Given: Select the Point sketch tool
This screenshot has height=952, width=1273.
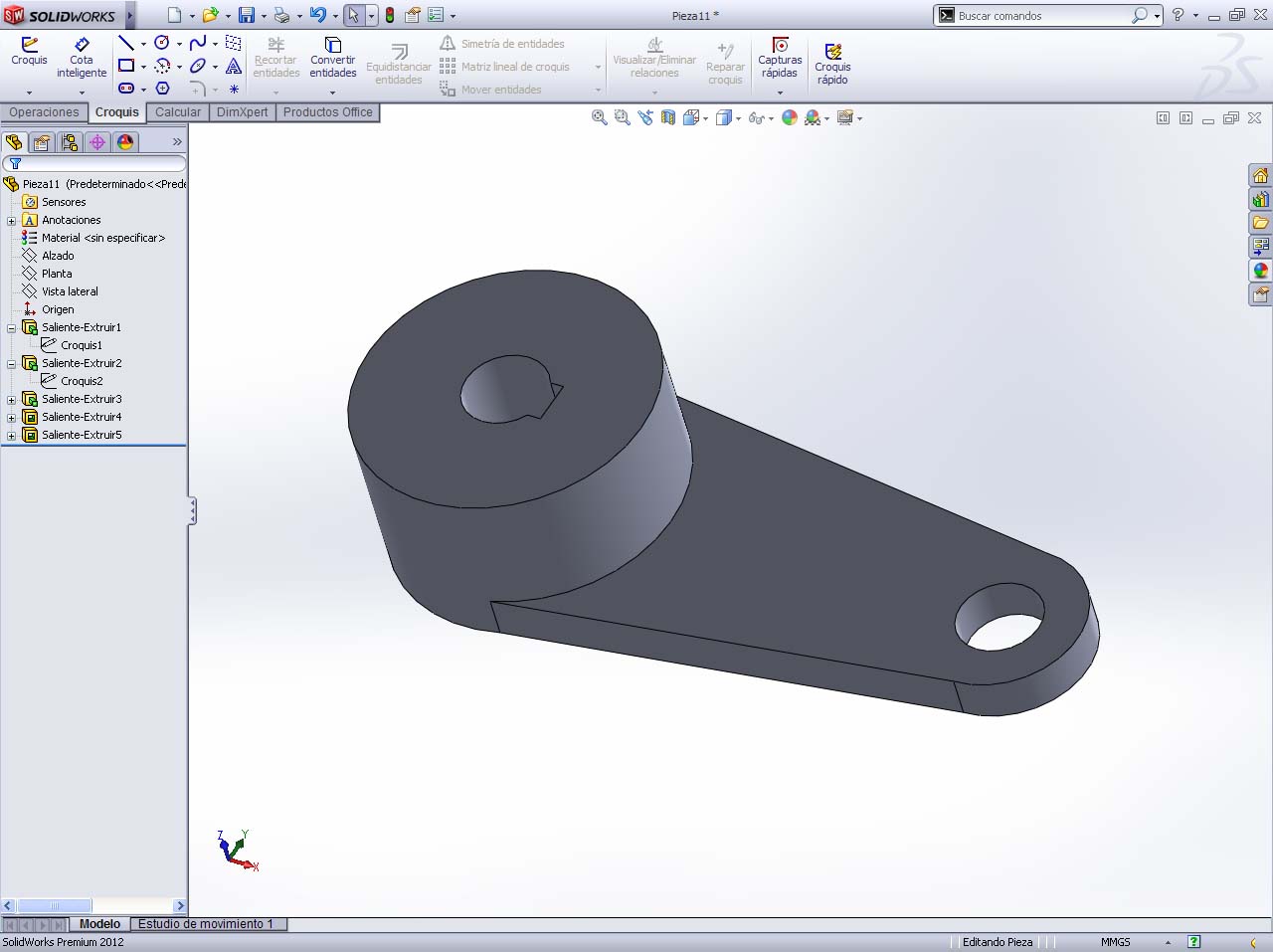Looking at the screenshot, I should coord(234,89).
